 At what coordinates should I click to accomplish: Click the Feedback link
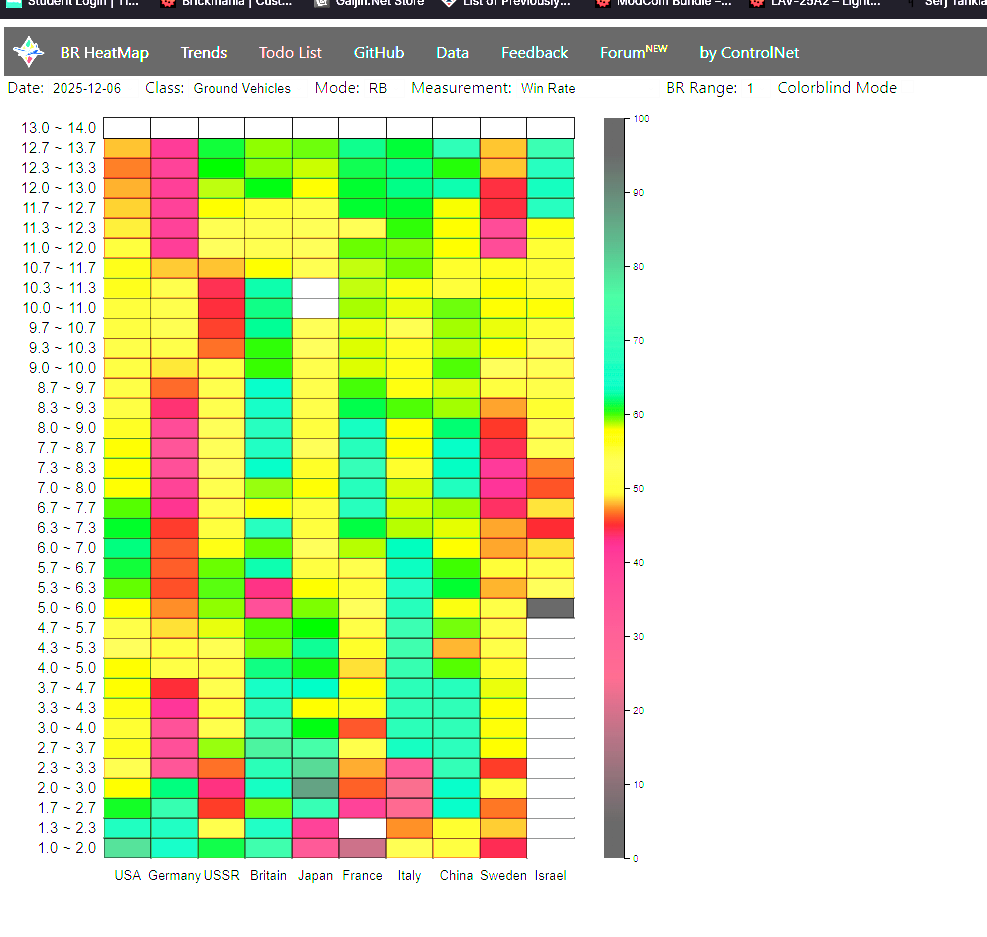click(x=534, y=53)
